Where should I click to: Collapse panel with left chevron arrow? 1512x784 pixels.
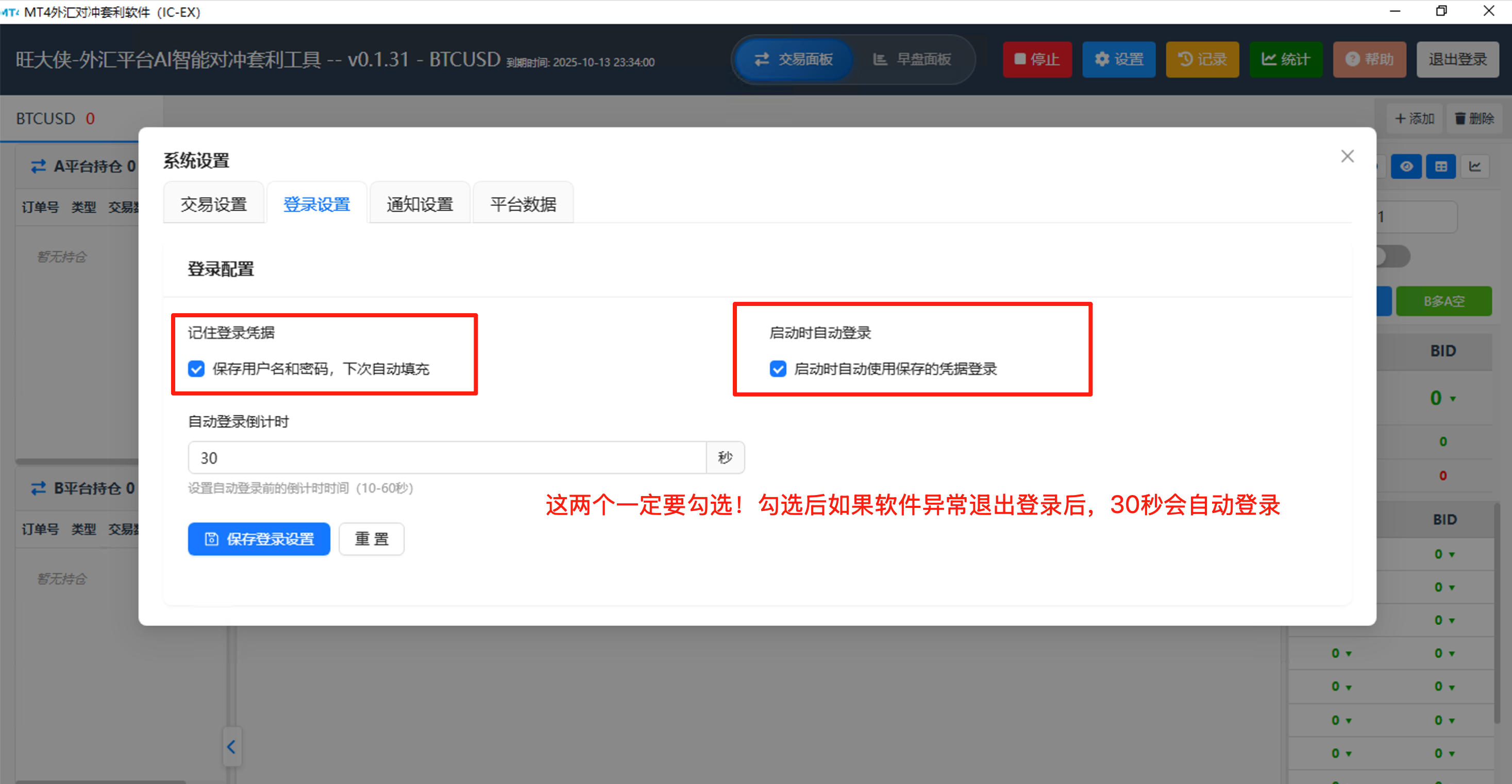pyautogui.click(x=231, y=746)
